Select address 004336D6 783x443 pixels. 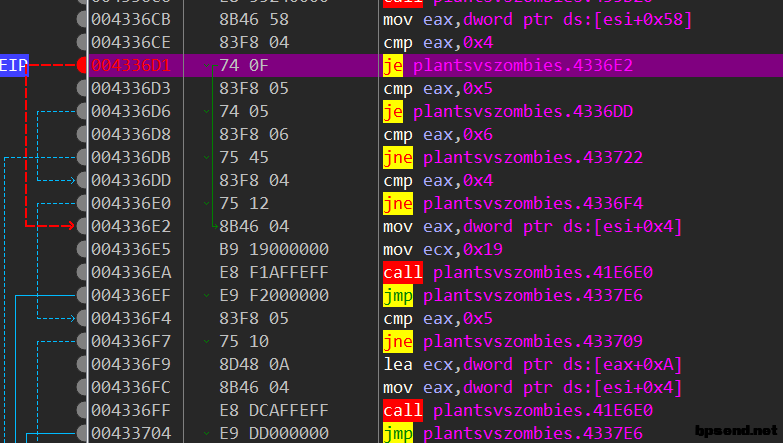pyautogui.click(x=131, y=111)
